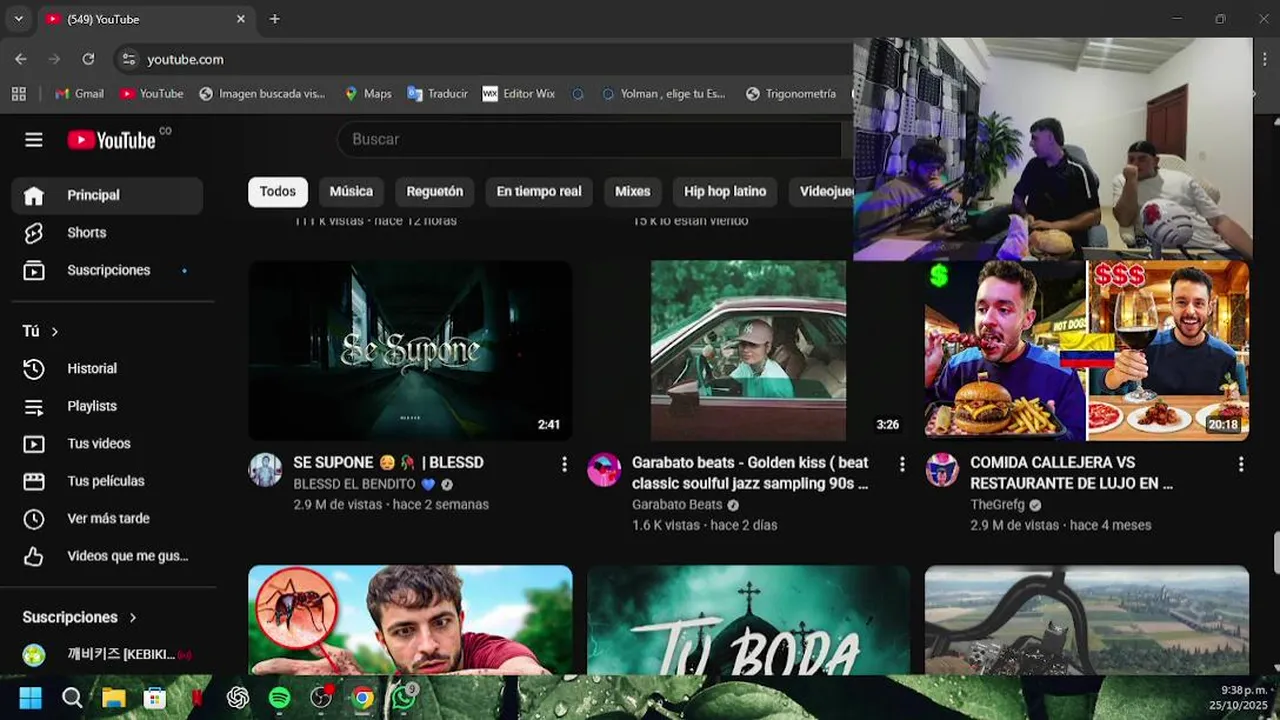This screenshot has width=1280, height=720.
Task: Expand the Tú section chevron
Action: (55, 331)
